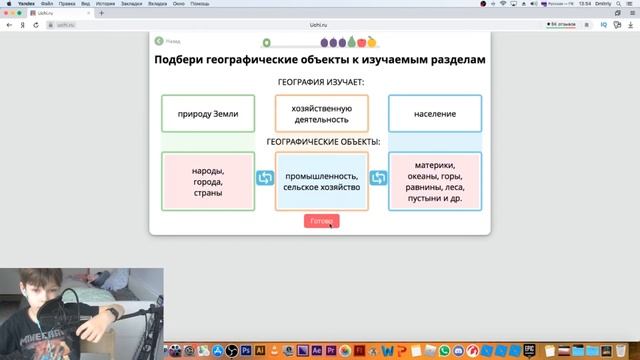Open the Вид menu
The image size is (640, 360).
point(85,4)
